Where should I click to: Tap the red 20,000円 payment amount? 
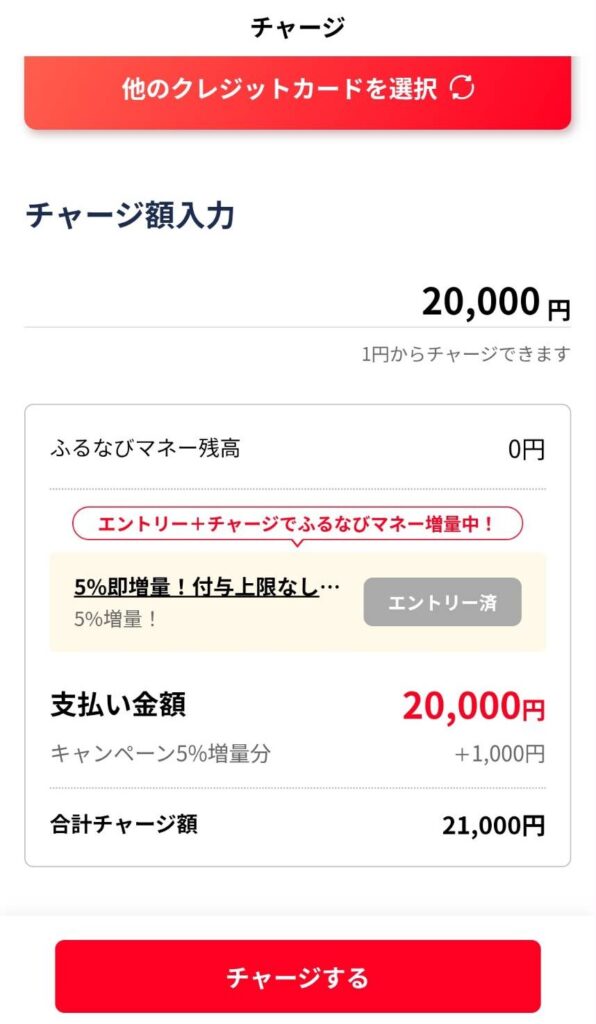473,706
